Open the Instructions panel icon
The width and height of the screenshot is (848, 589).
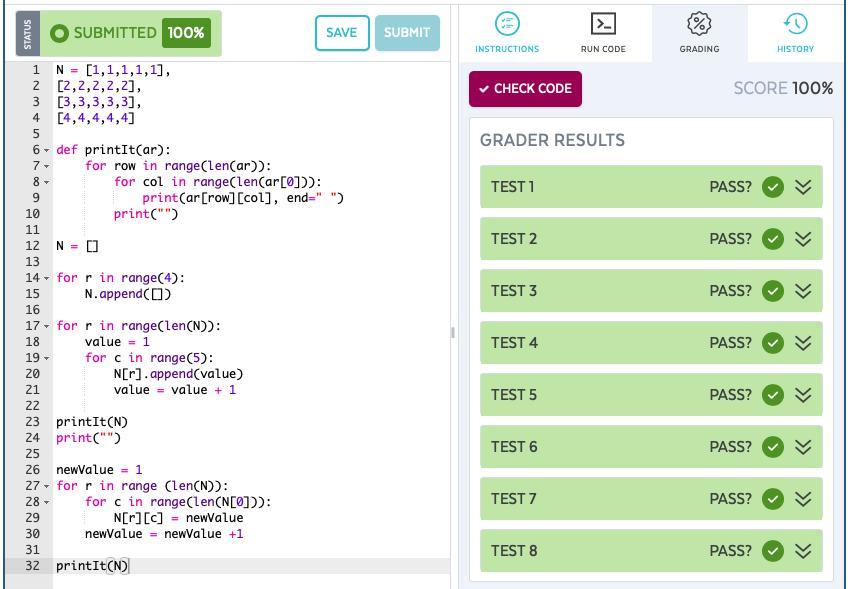click(x=507, y=23)
